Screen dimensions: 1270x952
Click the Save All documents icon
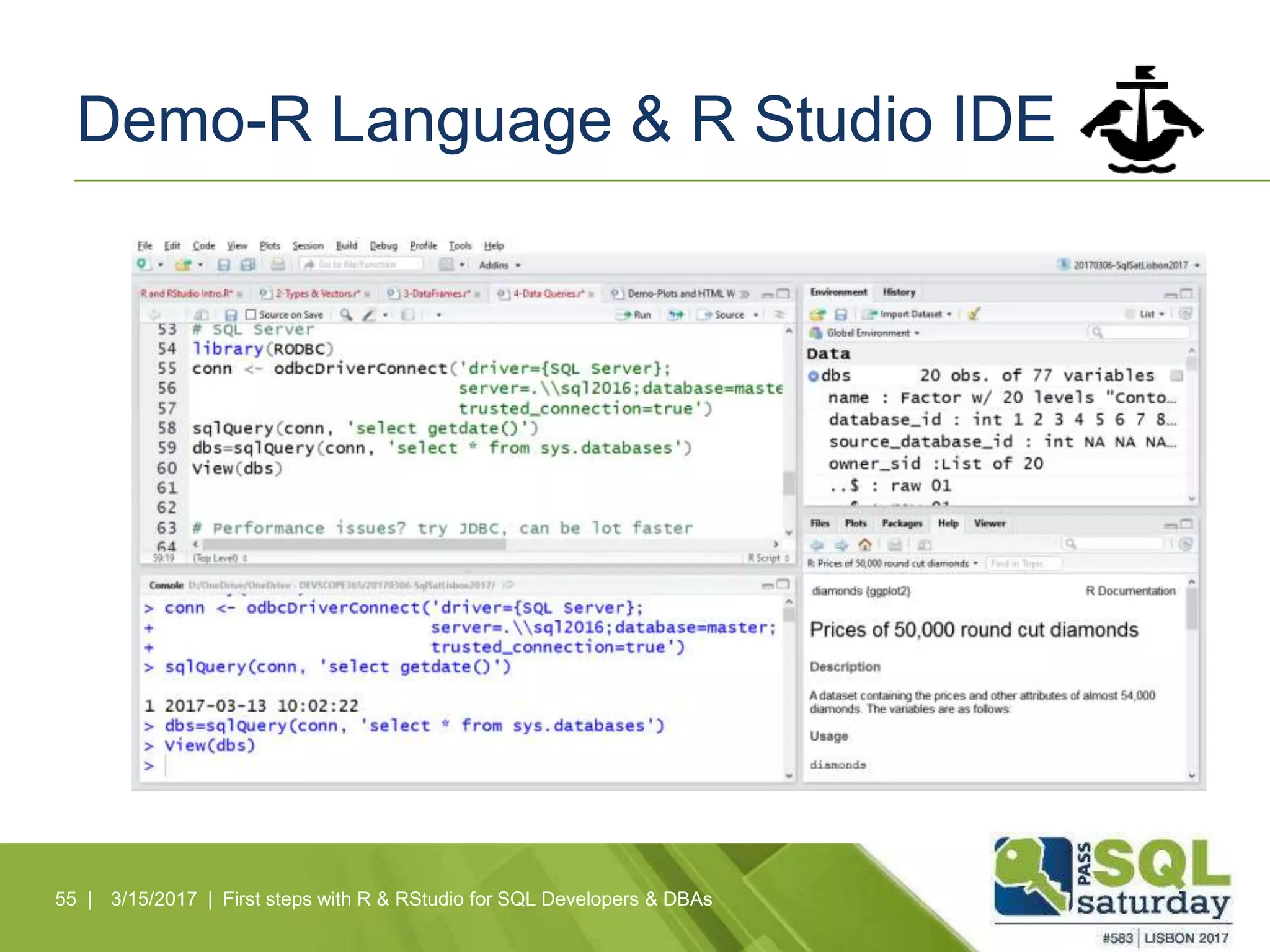point(247,265)
